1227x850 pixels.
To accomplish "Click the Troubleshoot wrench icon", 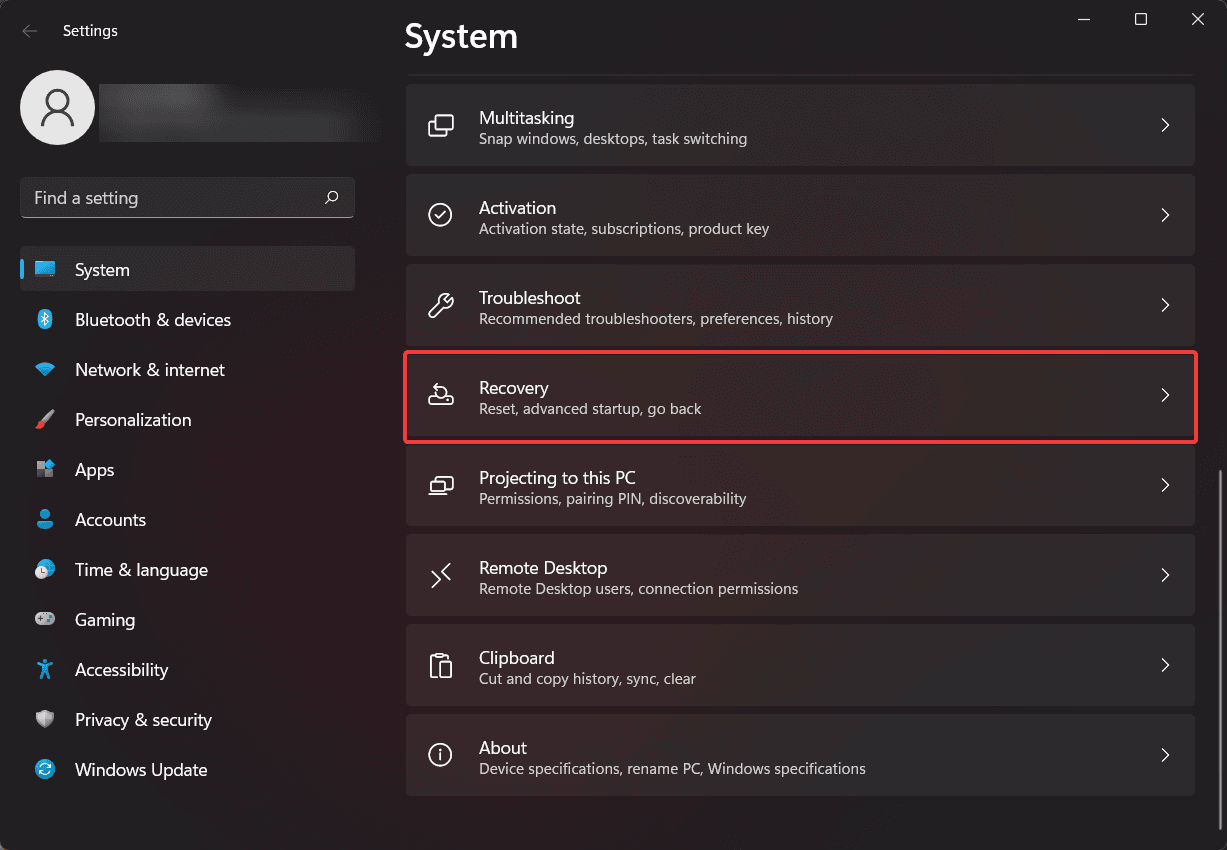I will point(440,305).
